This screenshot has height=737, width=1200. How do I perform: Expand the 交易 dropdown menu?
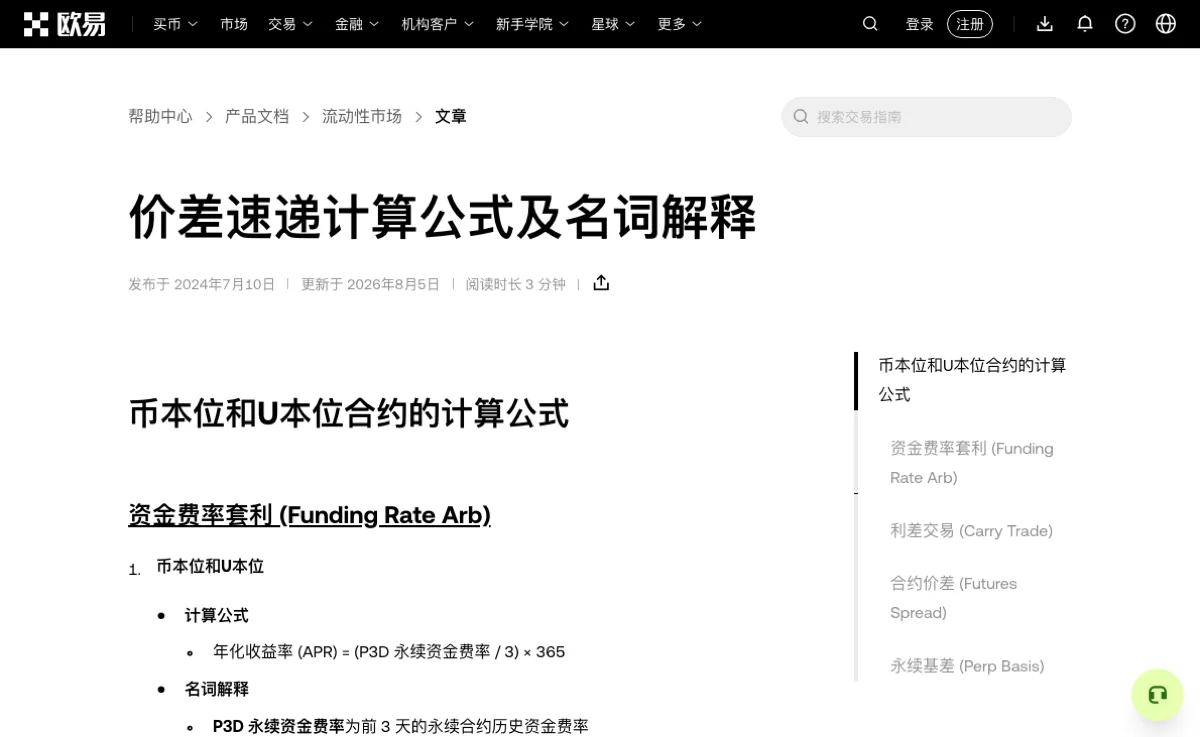pyautogui.click(x=291, y=24)
